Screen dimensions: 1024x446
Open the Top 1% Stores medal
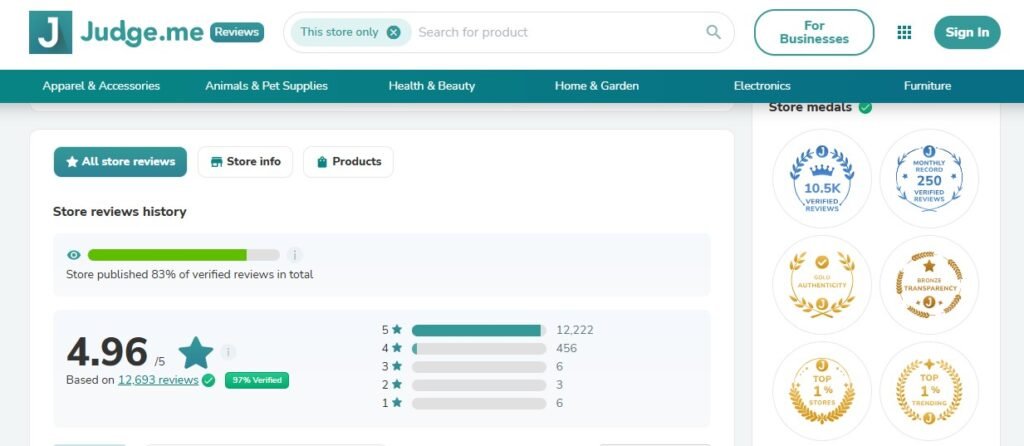click(822, 391)
